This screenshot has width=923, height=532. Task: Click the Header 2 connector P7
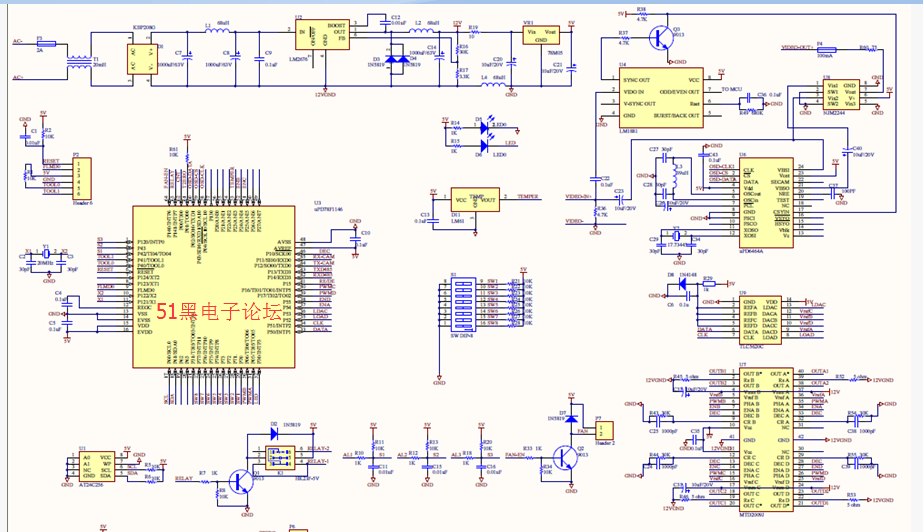click(x=603, y=430)
